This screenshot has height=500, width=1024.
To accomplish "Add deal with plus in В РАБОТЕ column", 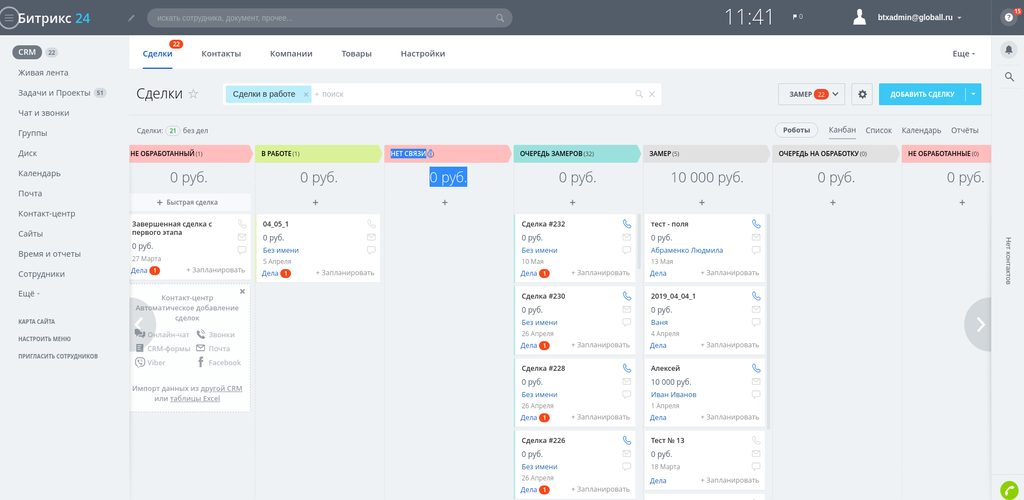I will point(315,203).
